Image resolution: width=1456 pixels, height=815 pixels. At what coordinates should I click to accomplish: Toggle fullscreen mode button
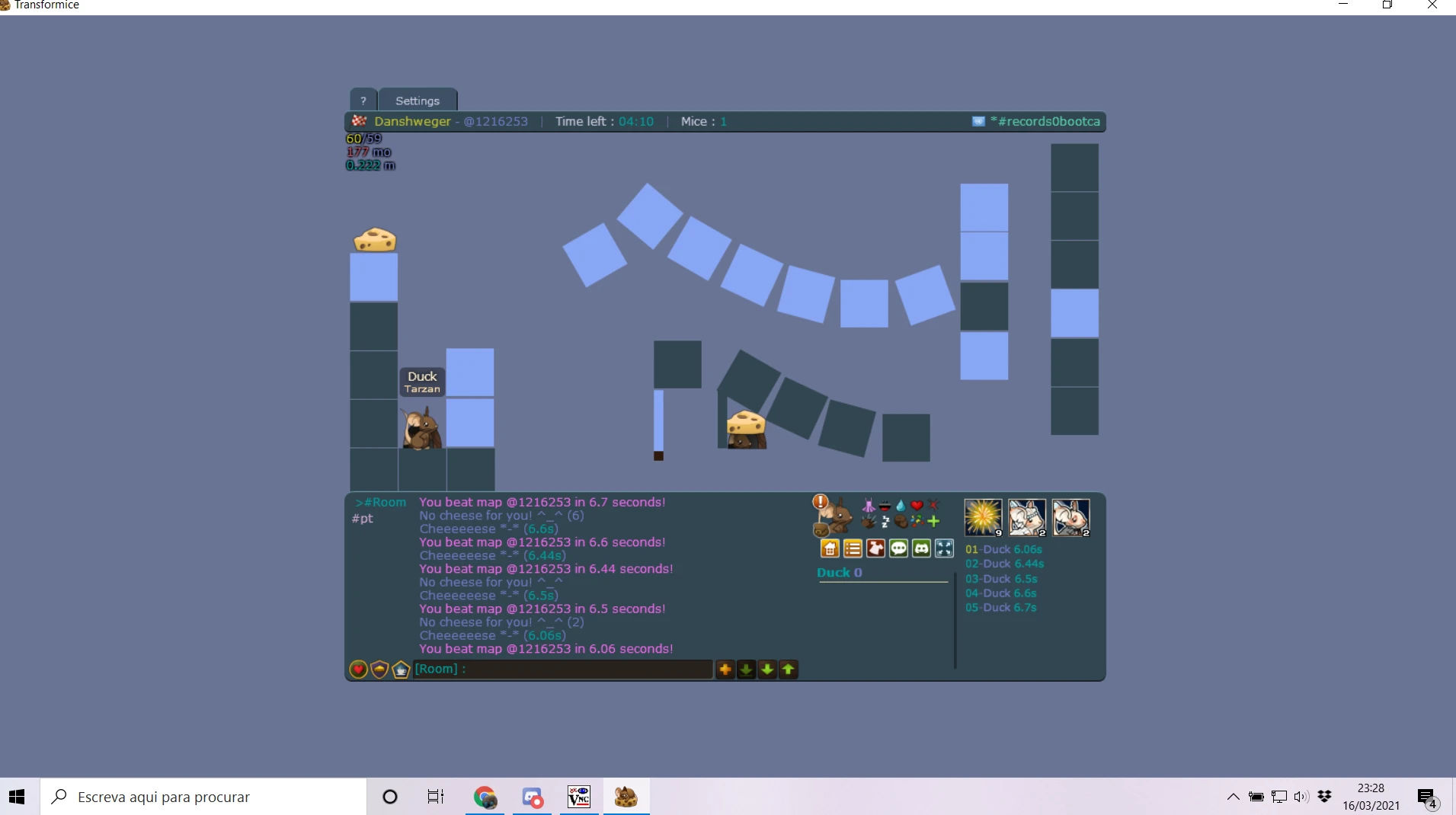(944, 548)
